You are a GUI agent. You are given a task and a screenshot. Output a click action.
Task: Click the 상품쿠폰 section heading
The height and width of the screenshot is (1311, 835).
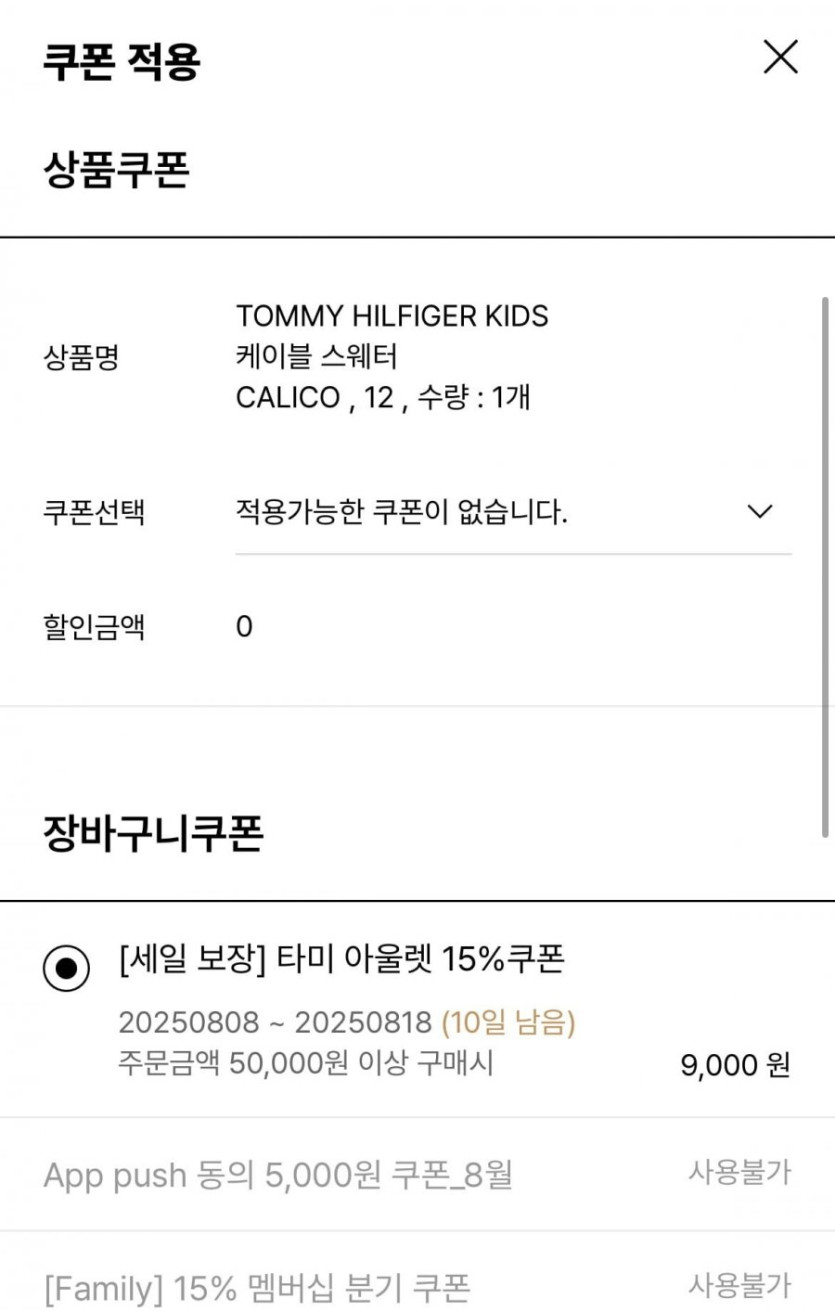tap(116, 169)
